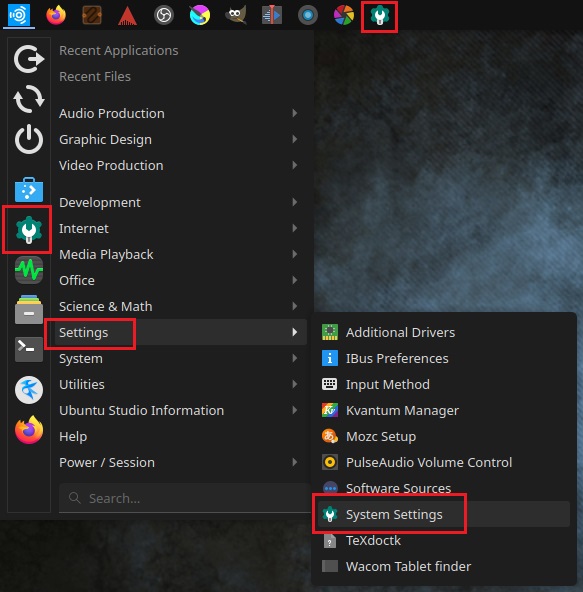
Task: Click the power off icon in sidebar
Action: (29, 139)
